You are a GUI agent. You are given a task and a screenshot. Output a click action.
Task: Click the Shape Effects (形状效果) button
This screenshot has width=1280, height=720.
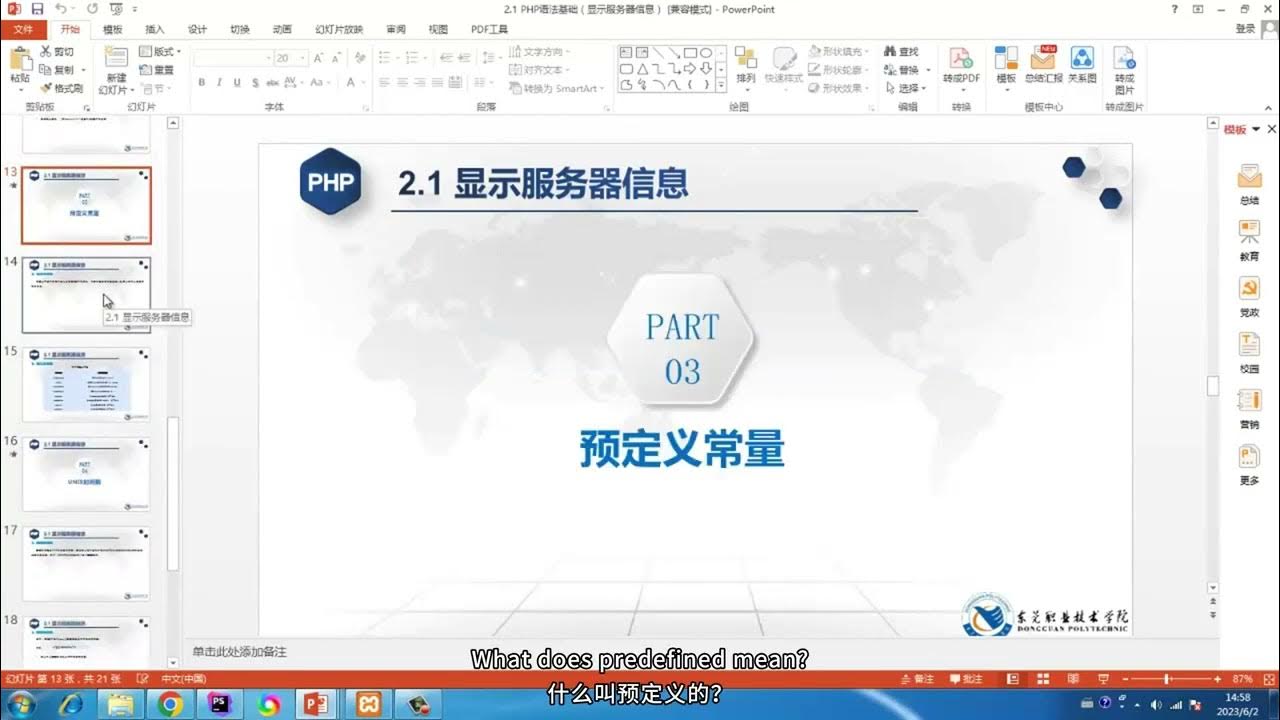tap(838, 88)
